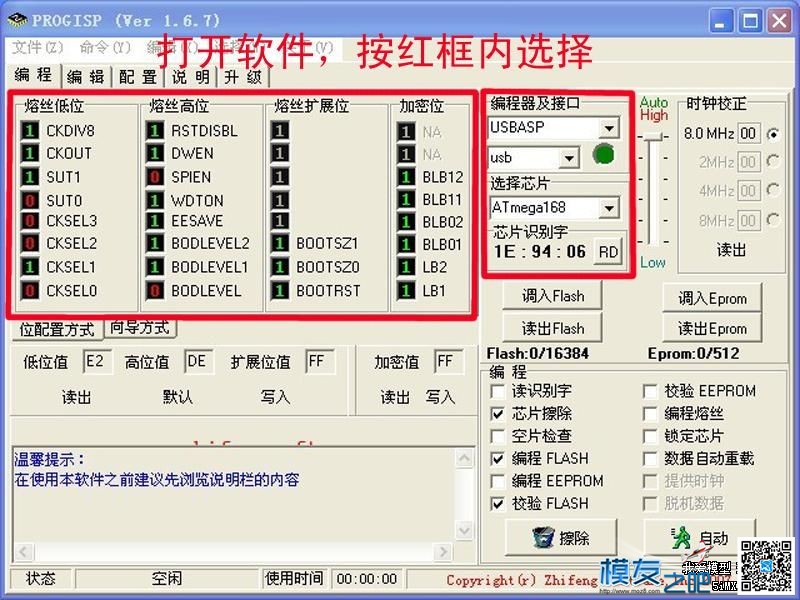Toggle the BODLEVEL1 fuse bit
Image resolution: width=800 pixels, height=600 pixels.
155,267
